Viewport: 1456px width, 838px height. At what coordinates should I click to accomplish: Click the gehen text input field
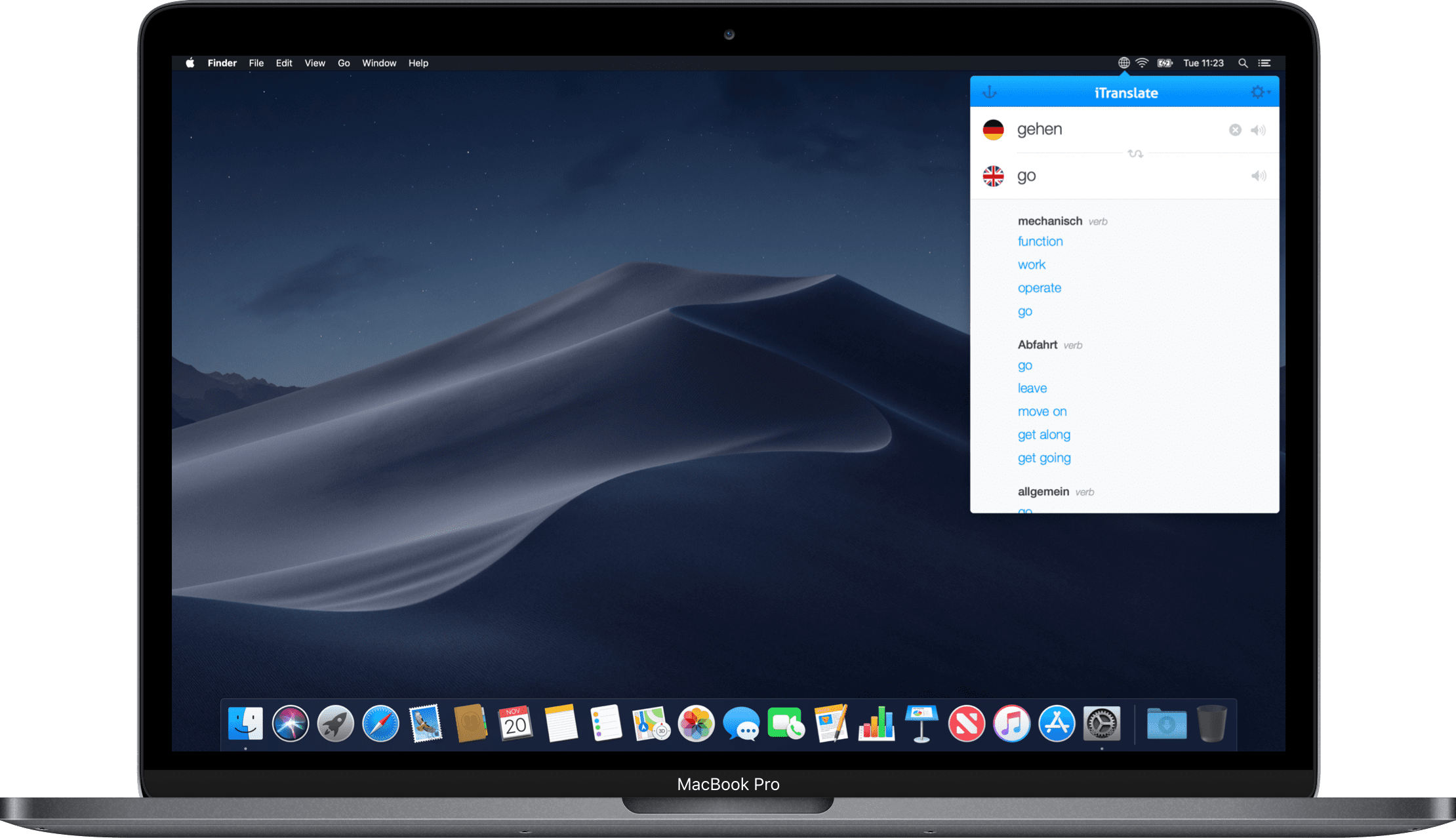tap(1115, 130)
